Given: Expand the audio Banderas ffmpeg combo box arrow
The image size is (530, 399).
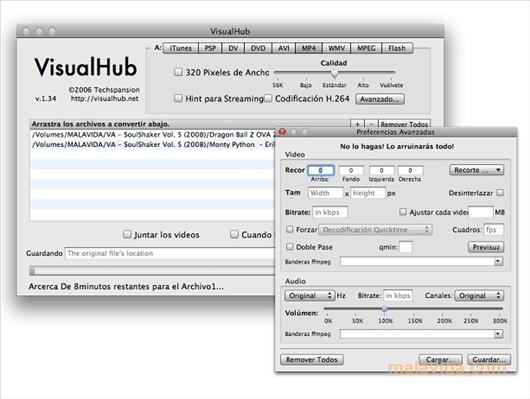Looking at the screenshot, I should coord(498,334).
